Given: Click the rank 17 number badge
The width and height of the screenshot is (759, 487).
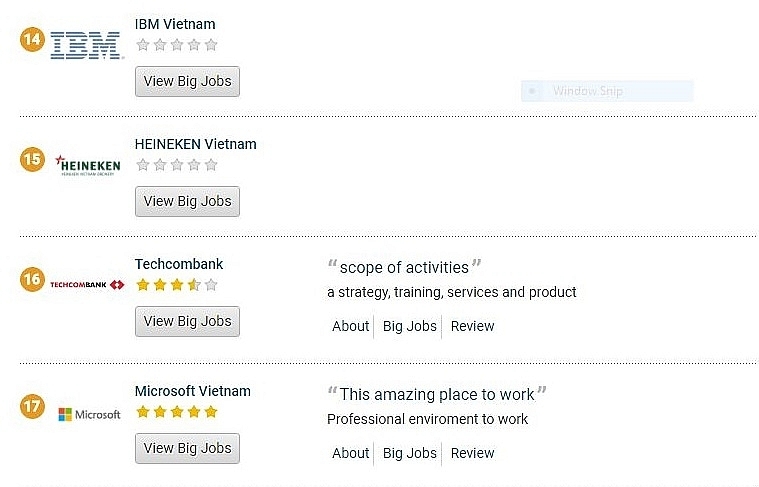Looking at the screenshot, I should 32,407.
